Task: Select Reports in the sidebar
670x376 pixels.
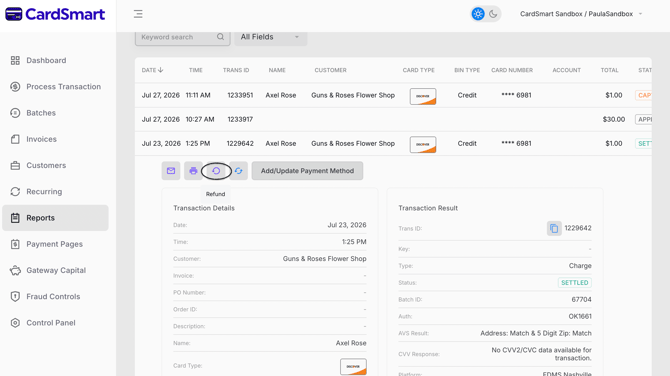Action: click(x=55, y=218)
